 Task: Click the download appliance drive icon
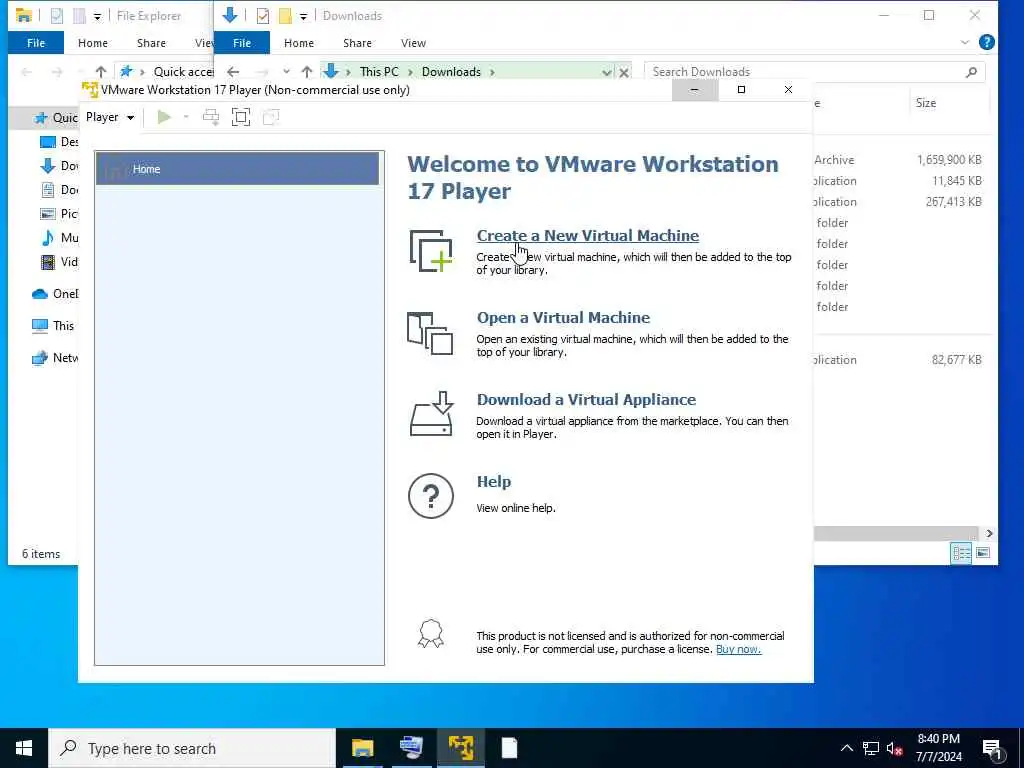430,414
